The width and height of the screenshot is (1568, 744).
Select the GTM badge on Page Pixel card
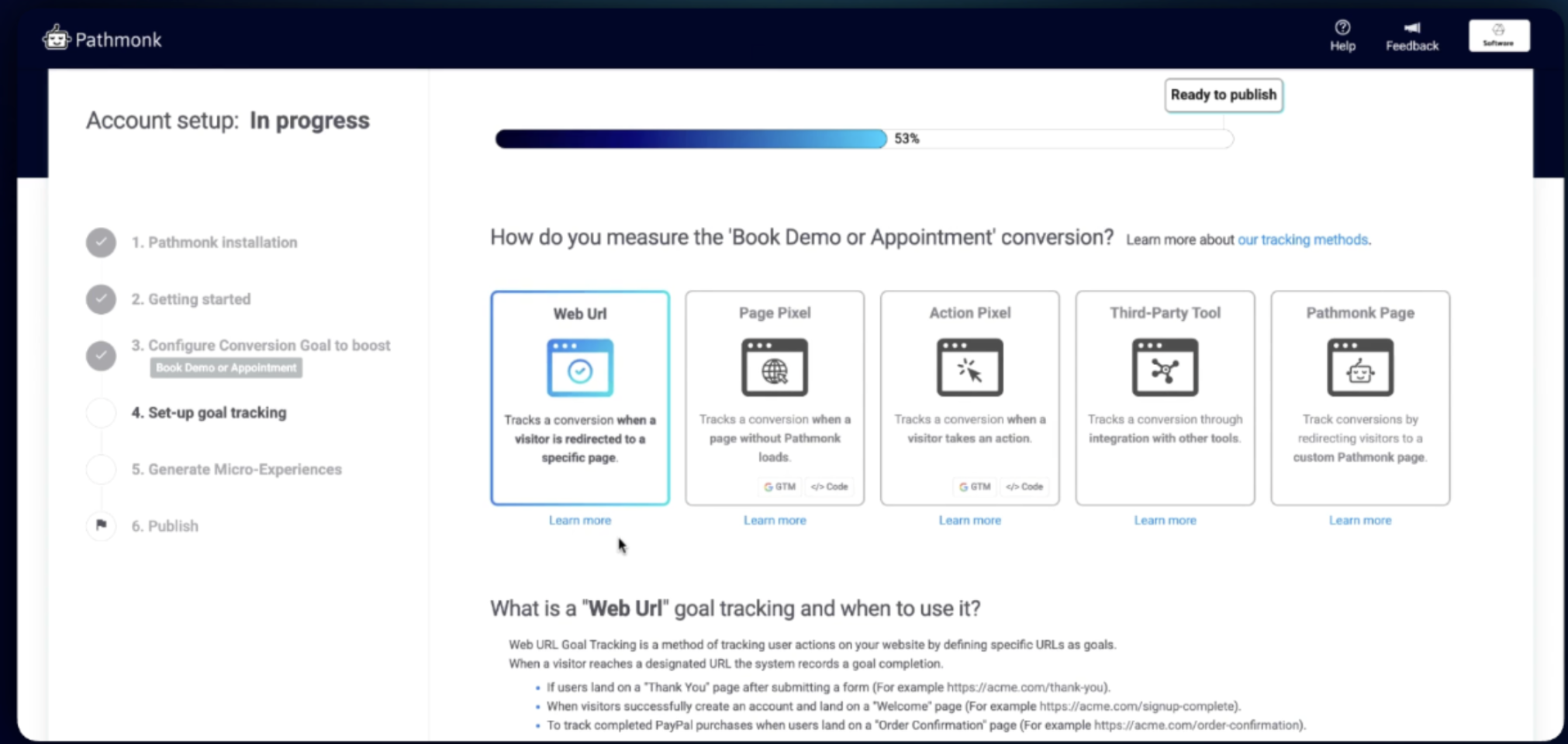click(x=780, y=487)
